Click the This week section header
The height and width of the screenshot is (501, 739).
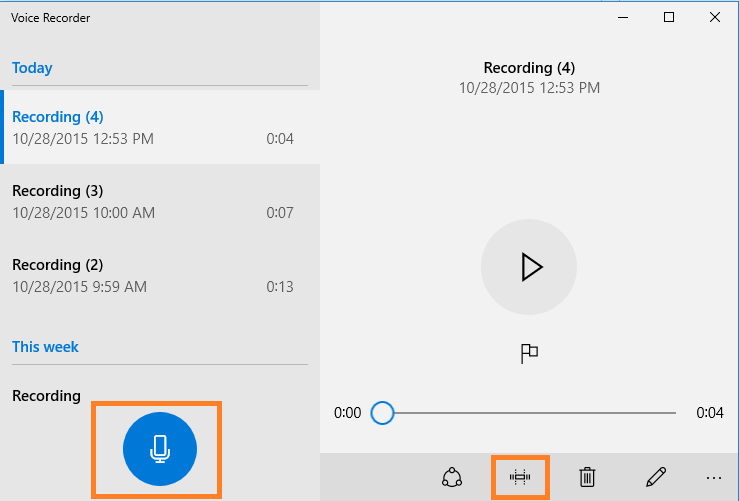click(45, 347)
